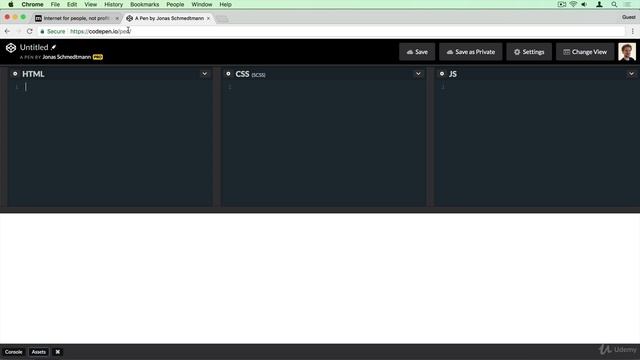Click the CSS (SCSS) panel title
640x360 pixels.
[x=250, y=74]
